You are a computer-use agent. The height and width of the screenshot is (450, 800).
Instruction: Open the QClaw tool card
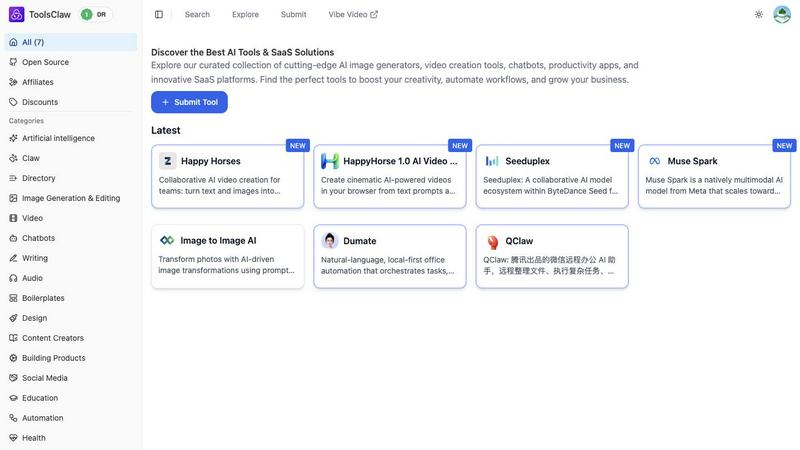pyautogui.click(x=552, y=257)
